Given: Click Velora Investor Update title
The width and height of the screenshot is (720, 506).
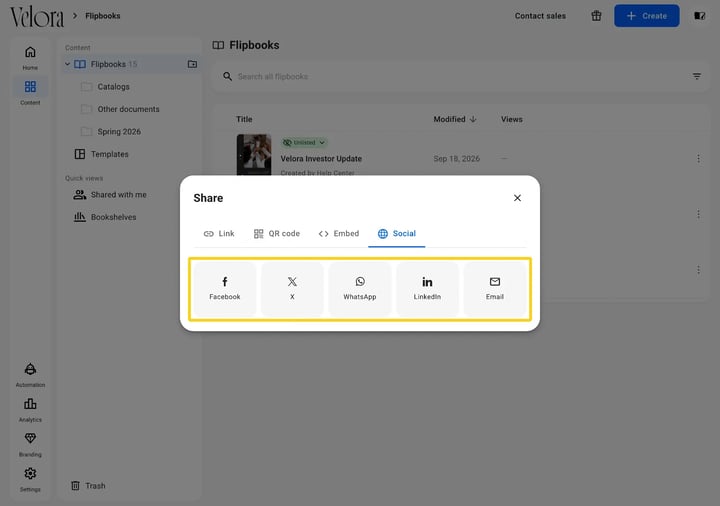Looking at the screenshot, I should point(321,158).
